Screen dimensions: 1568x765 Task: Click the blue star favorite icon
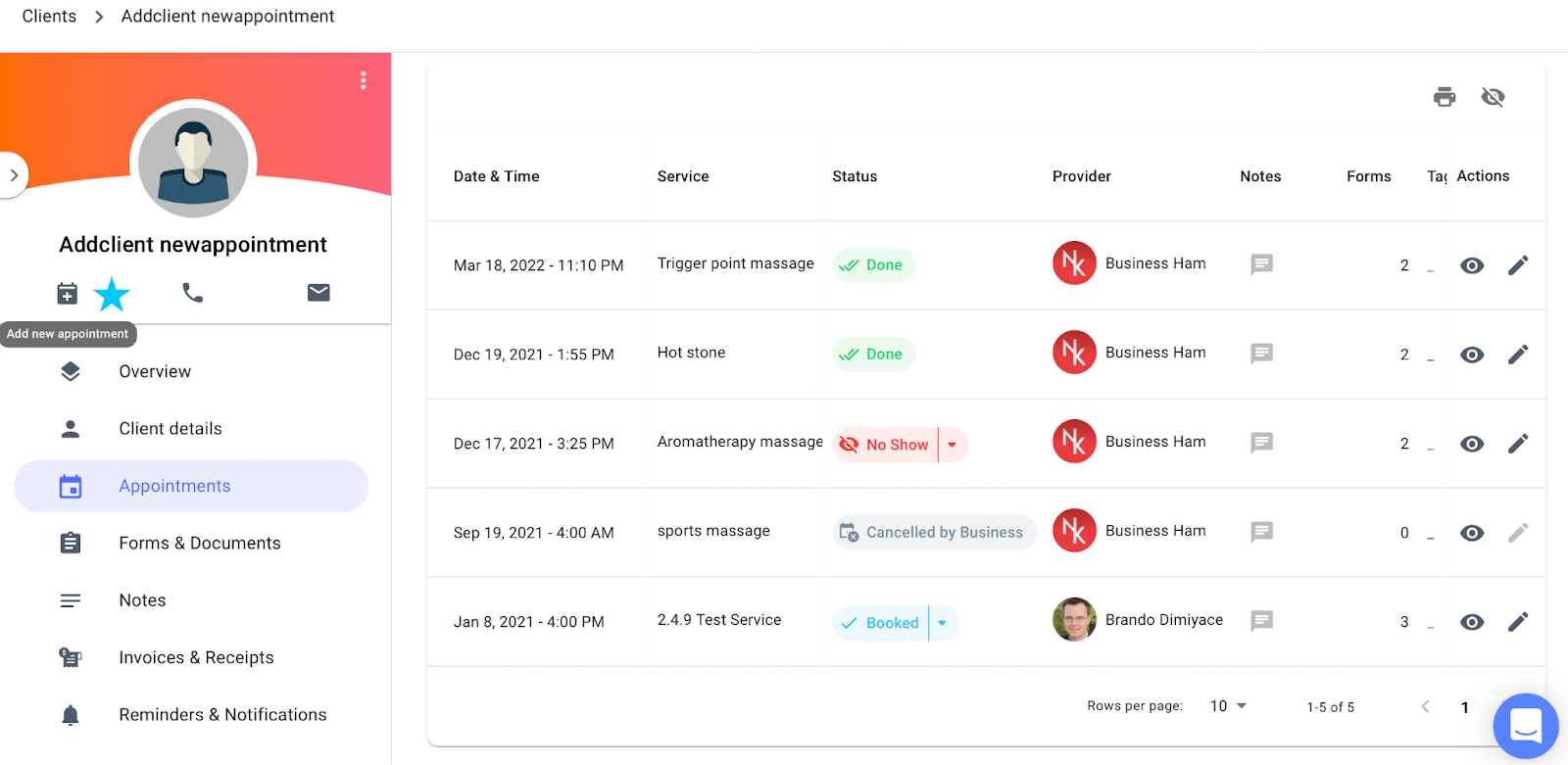point(112,294)
